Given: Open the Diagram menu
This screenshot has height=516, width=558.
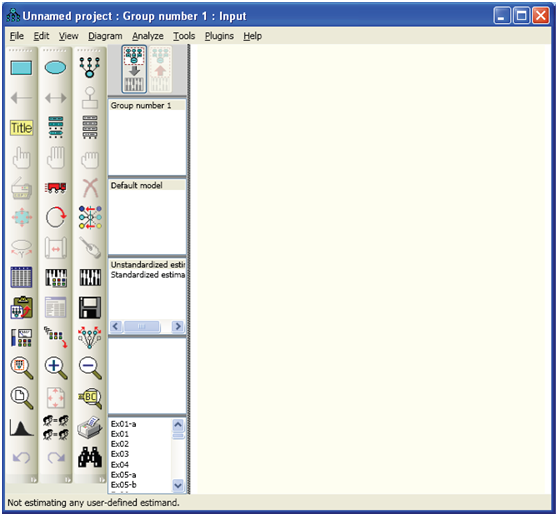Looking at the screenshot, I should [105, 36].
